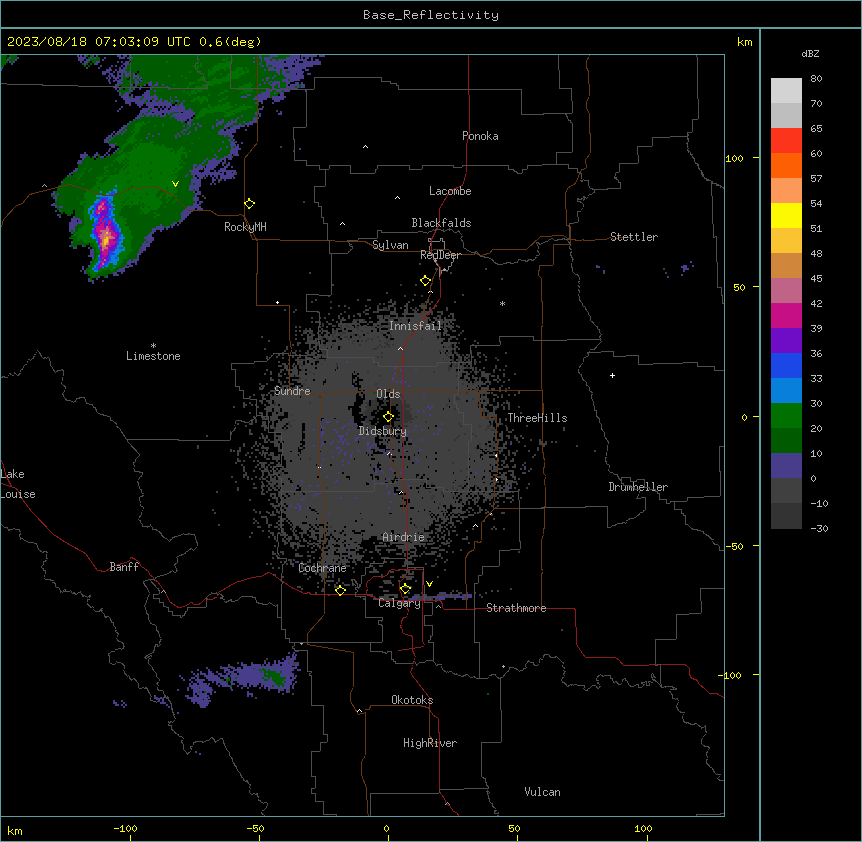Click the Lake Louise label
This screenshot has width=862, height=842.
pos(18,484)
